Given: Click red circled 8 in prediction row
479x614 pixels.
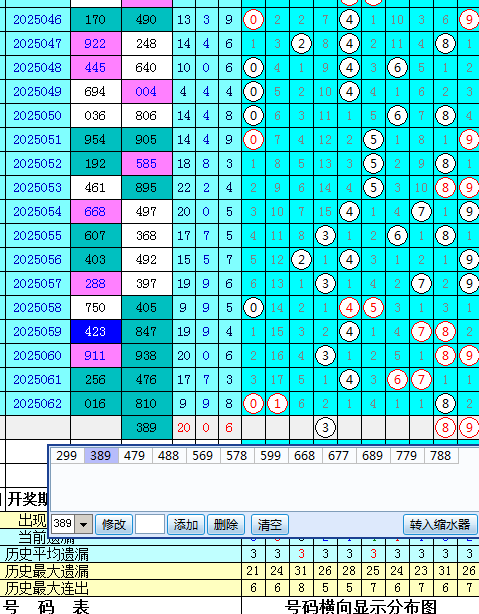Looking at the screenshot, I should (445, 428).
